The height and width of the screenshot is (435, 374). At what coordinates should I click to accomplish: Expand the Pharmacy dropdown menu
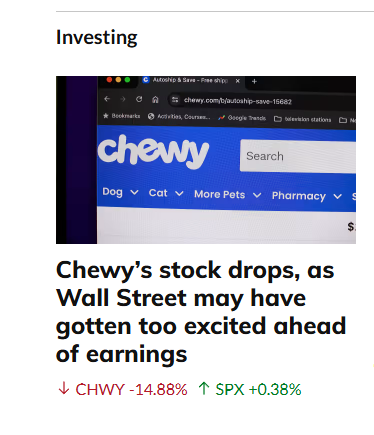[307, 196]
